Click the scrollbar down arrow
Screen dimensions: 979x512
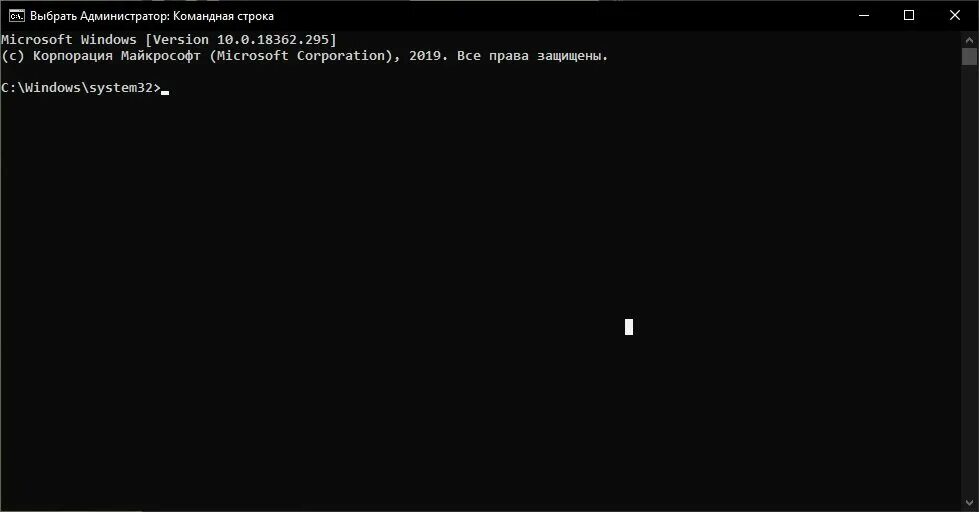tap(969, 503)
